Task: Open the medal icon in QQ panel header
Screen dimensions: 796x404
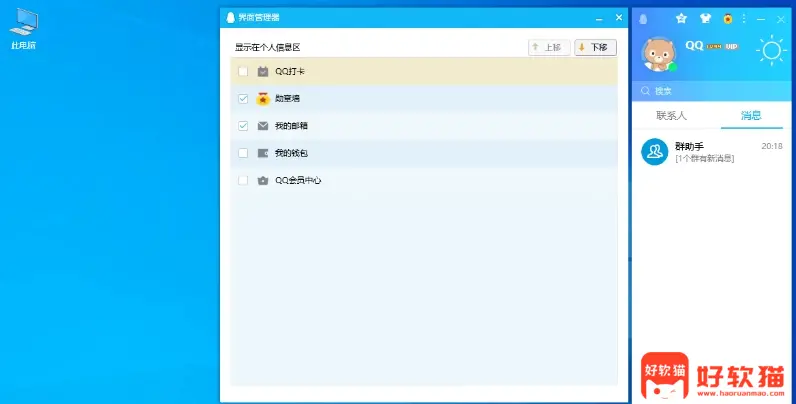Action: (727, 19)
